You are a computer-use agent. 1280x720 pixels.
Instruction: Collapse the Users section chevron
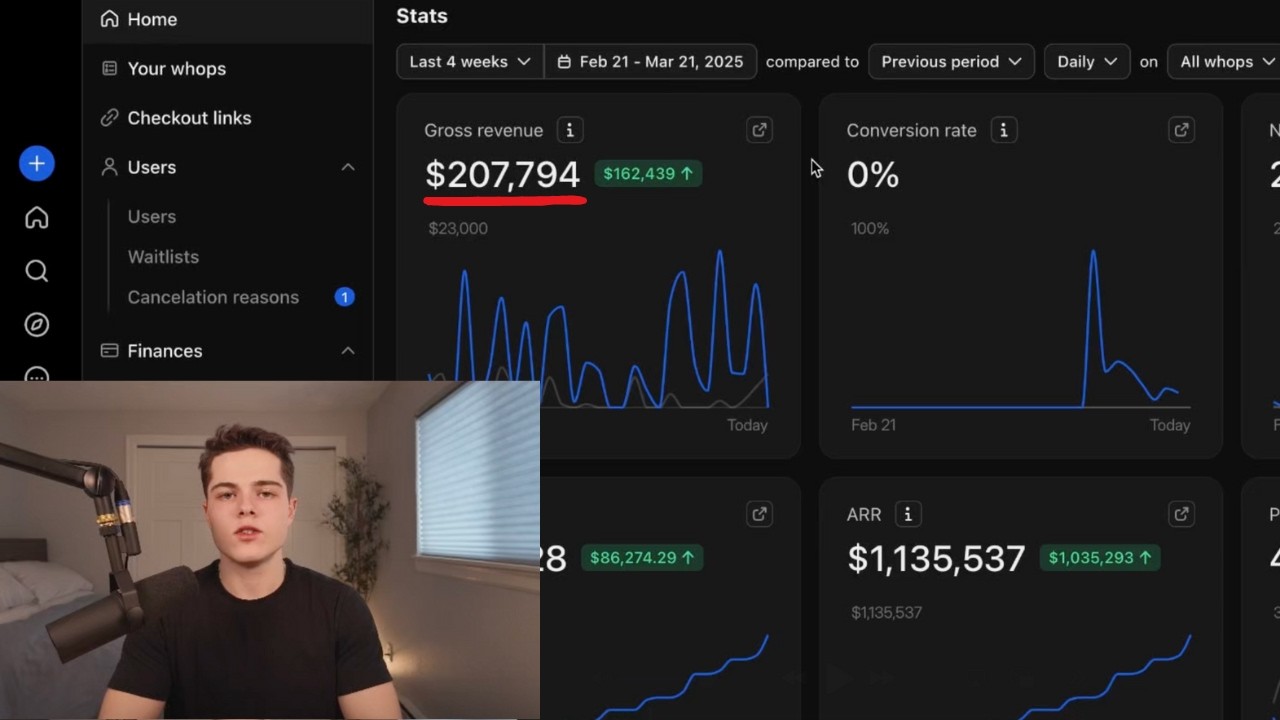tap(348, 167)
